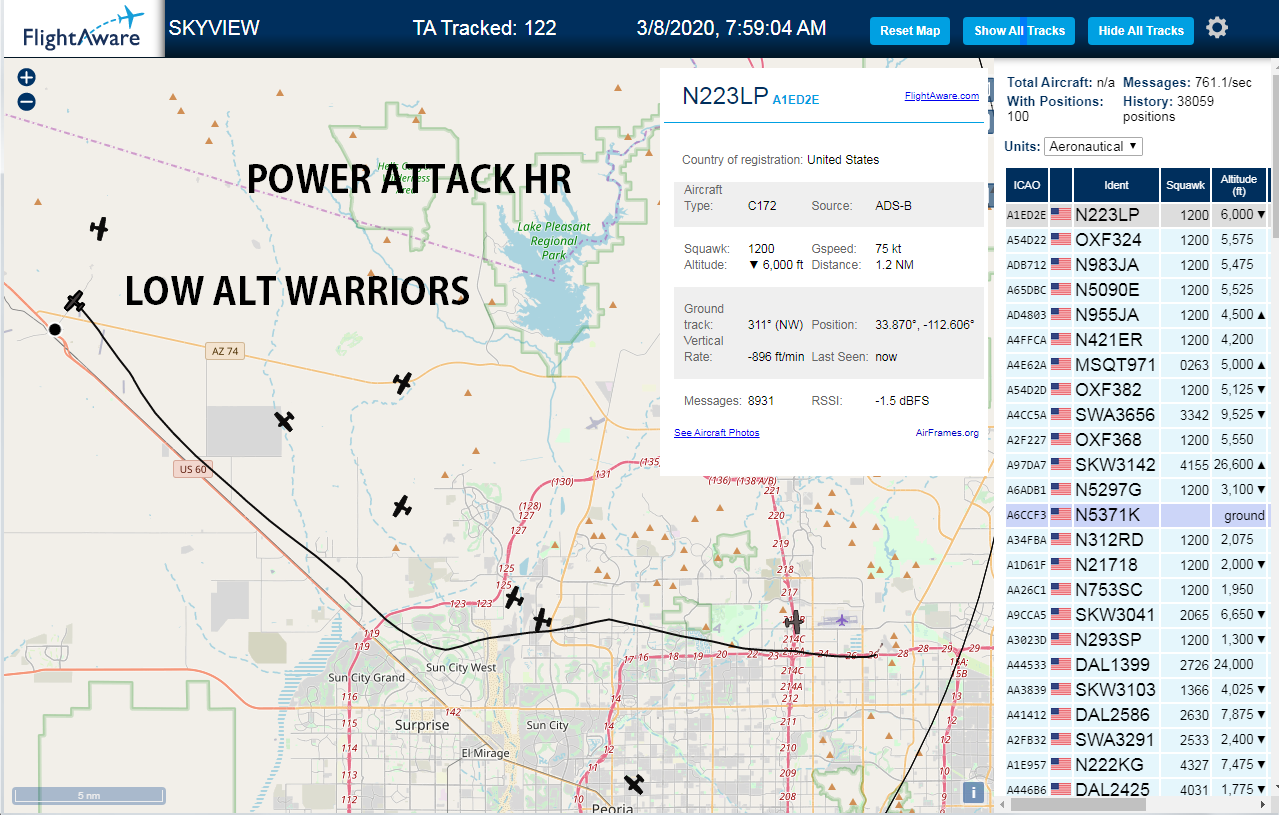Open the AirFrames.org link
This screenshot has height=815, width=1279.
click(947, 433)
